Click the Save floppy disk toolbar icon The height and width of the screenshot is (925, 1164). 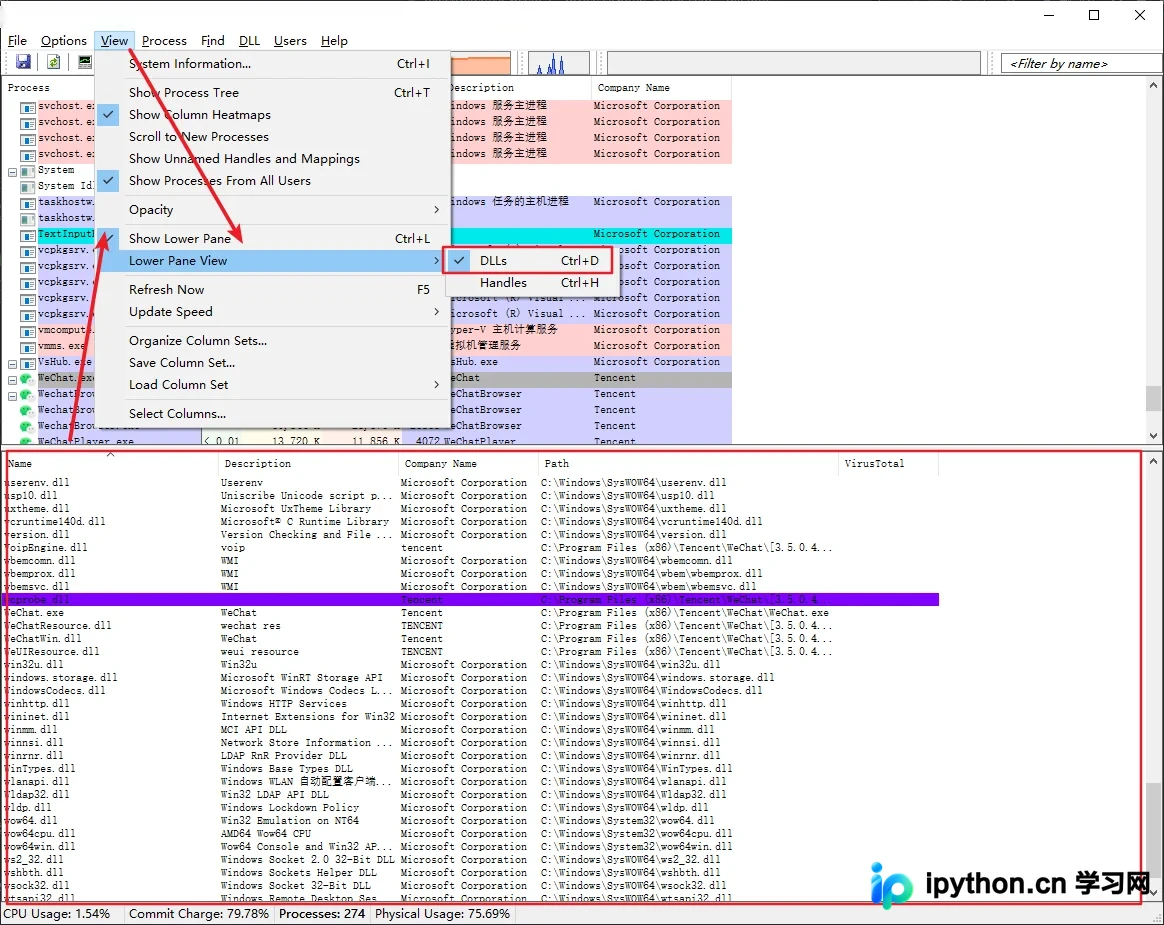pyautogui.click(x=23, y=62)
